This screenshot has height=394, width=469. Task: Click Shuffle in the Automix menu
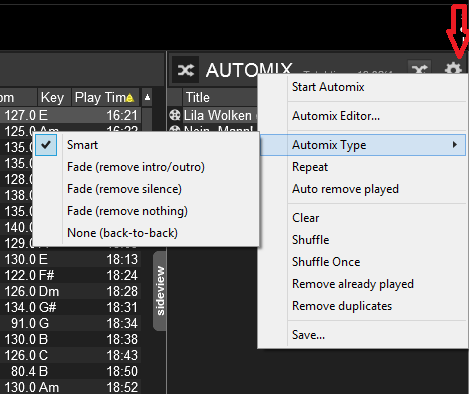362,240
